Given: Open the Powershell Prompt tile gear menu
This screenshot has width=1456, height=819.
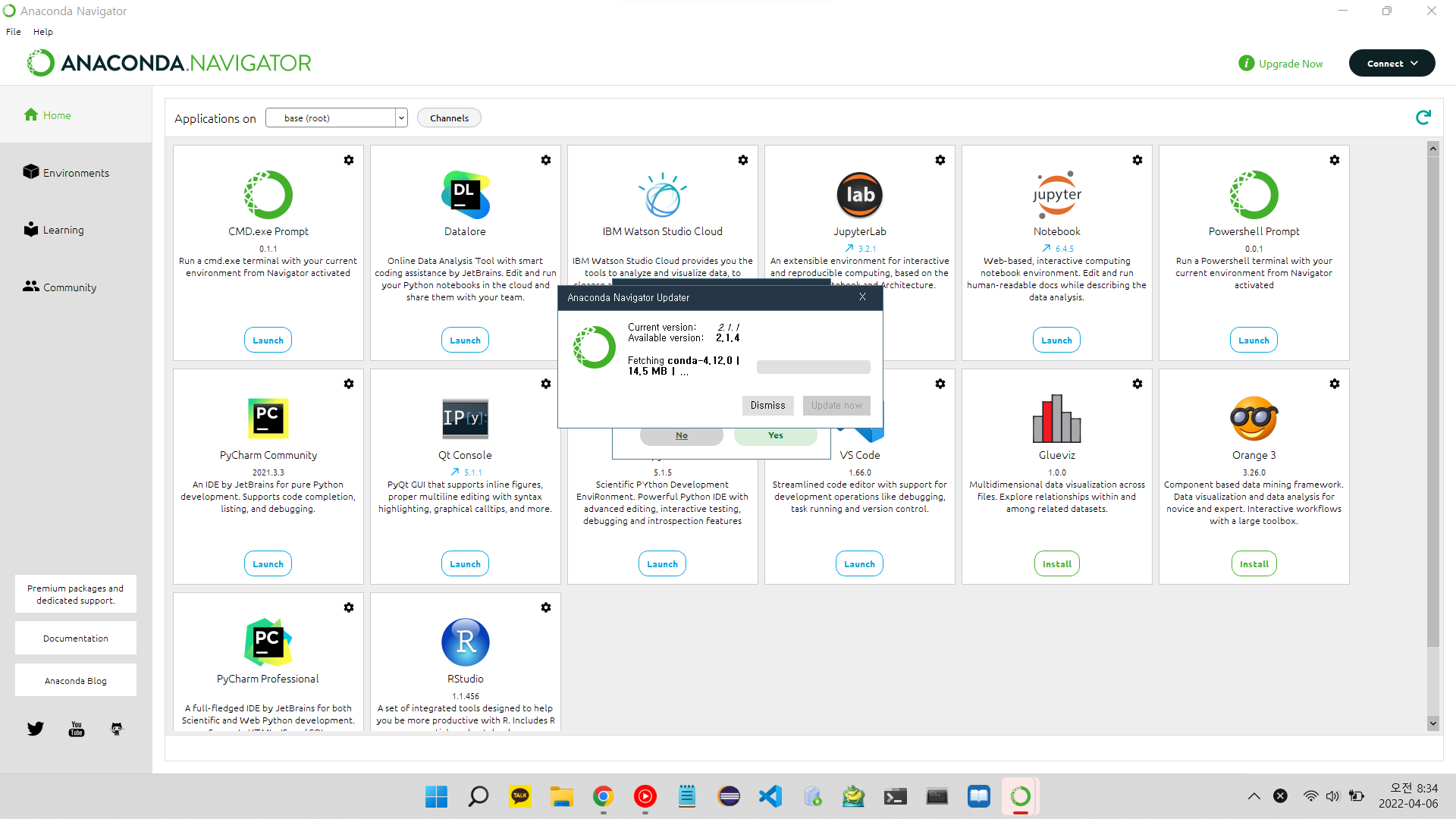Looking at the screenshot, I should [1335, 160].
